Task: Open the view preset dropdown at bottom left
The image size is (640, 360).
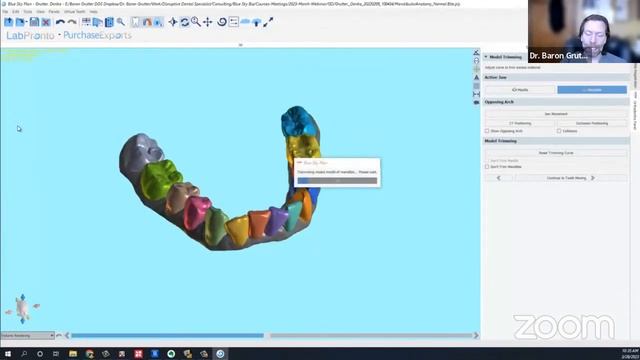Action: (27, 336)
